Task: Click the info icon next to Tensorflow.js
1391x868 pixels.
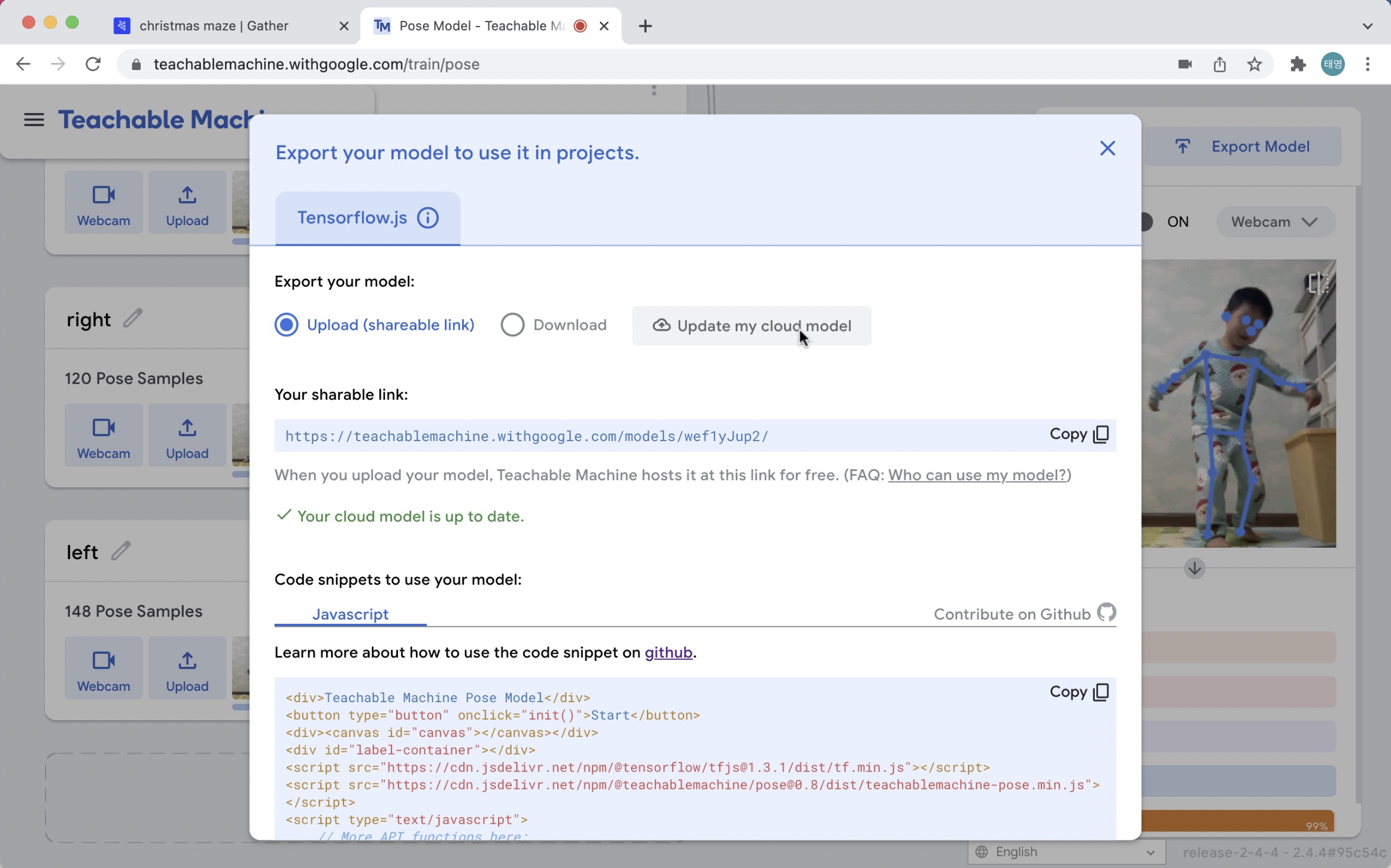Action: coord(427,217)
